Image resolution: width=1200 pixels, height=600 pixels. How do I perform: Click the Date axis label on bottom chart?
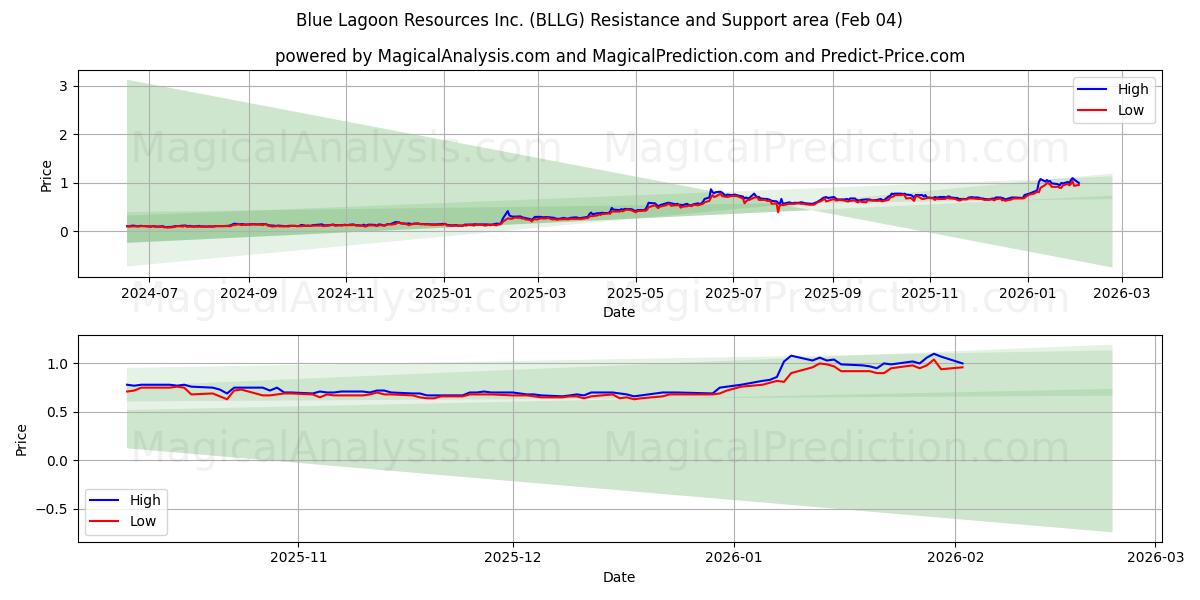click(620, 577)
